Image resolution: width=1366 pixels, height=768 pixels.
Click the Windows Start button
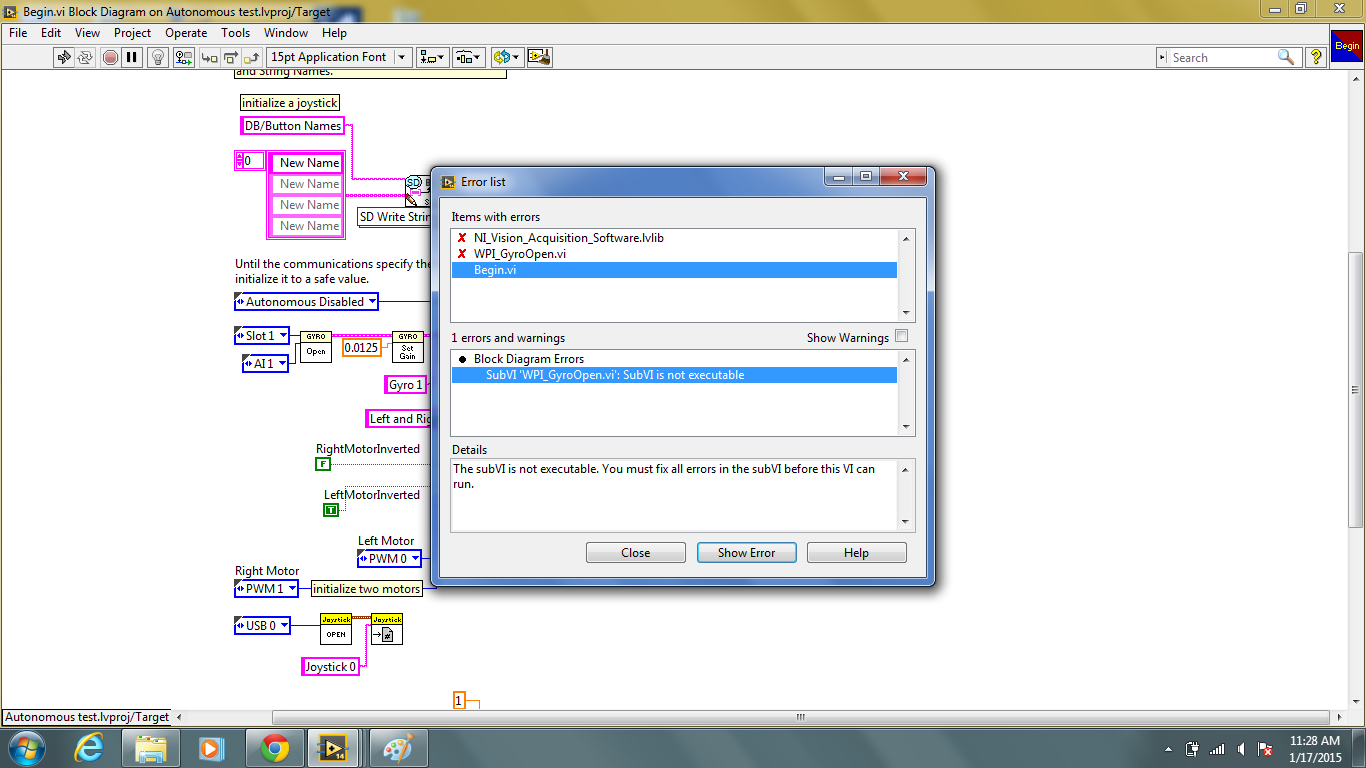click(x=27, y=748)
